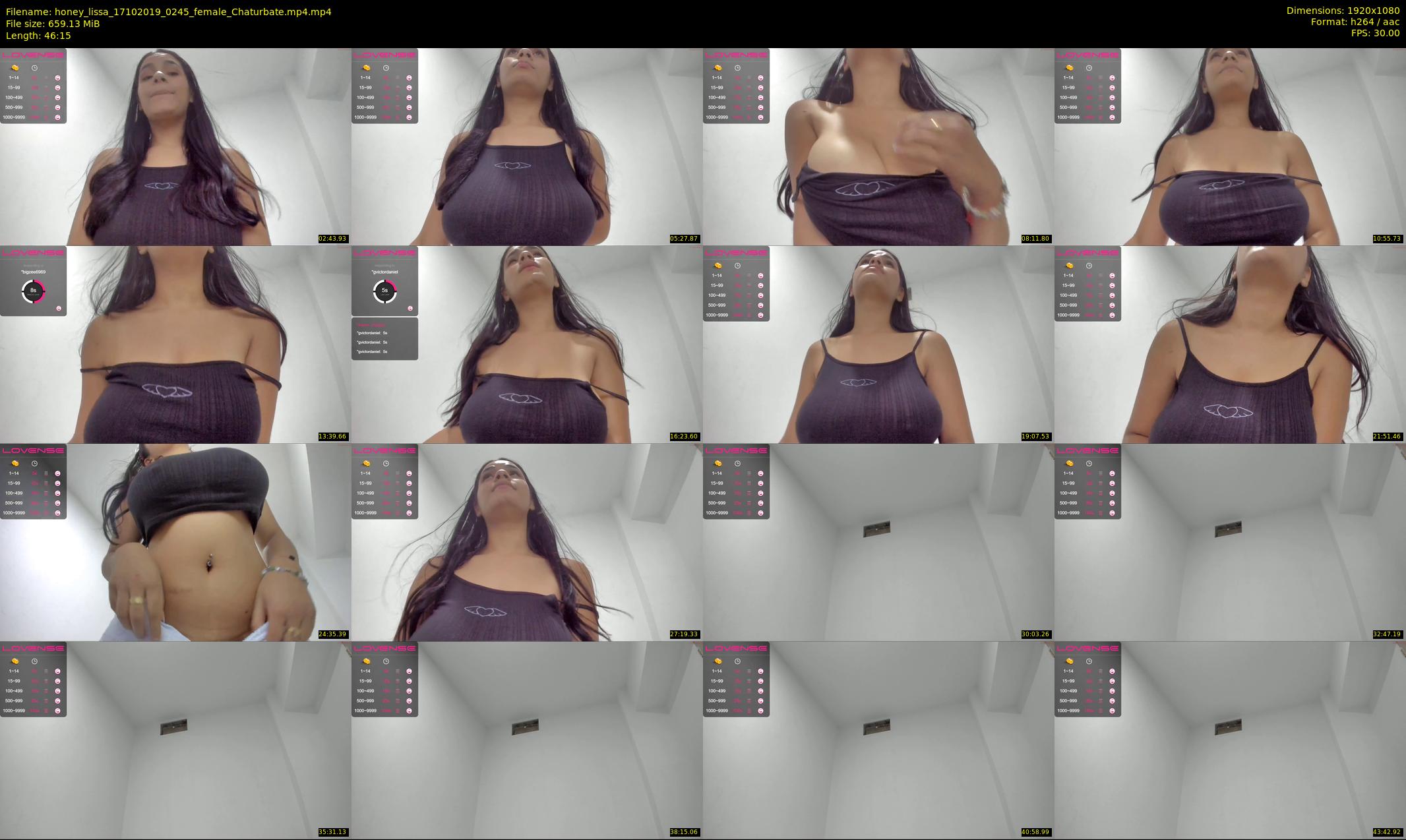The width and height of the screenshot is (1406, 840).
Task: Select the thumbnail stamped 32:47.19
Action: point(1229,542)
